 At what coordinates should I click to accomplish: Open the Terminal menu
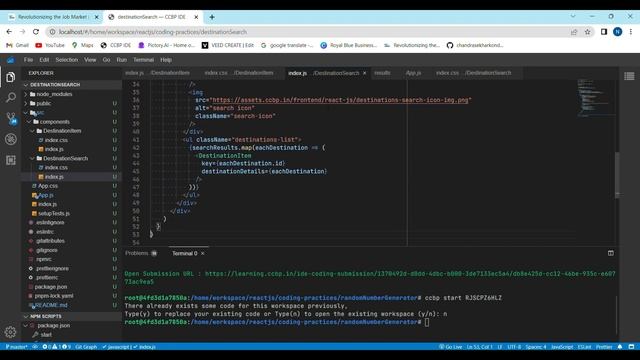pyautogui.click(x=143, y=60)
